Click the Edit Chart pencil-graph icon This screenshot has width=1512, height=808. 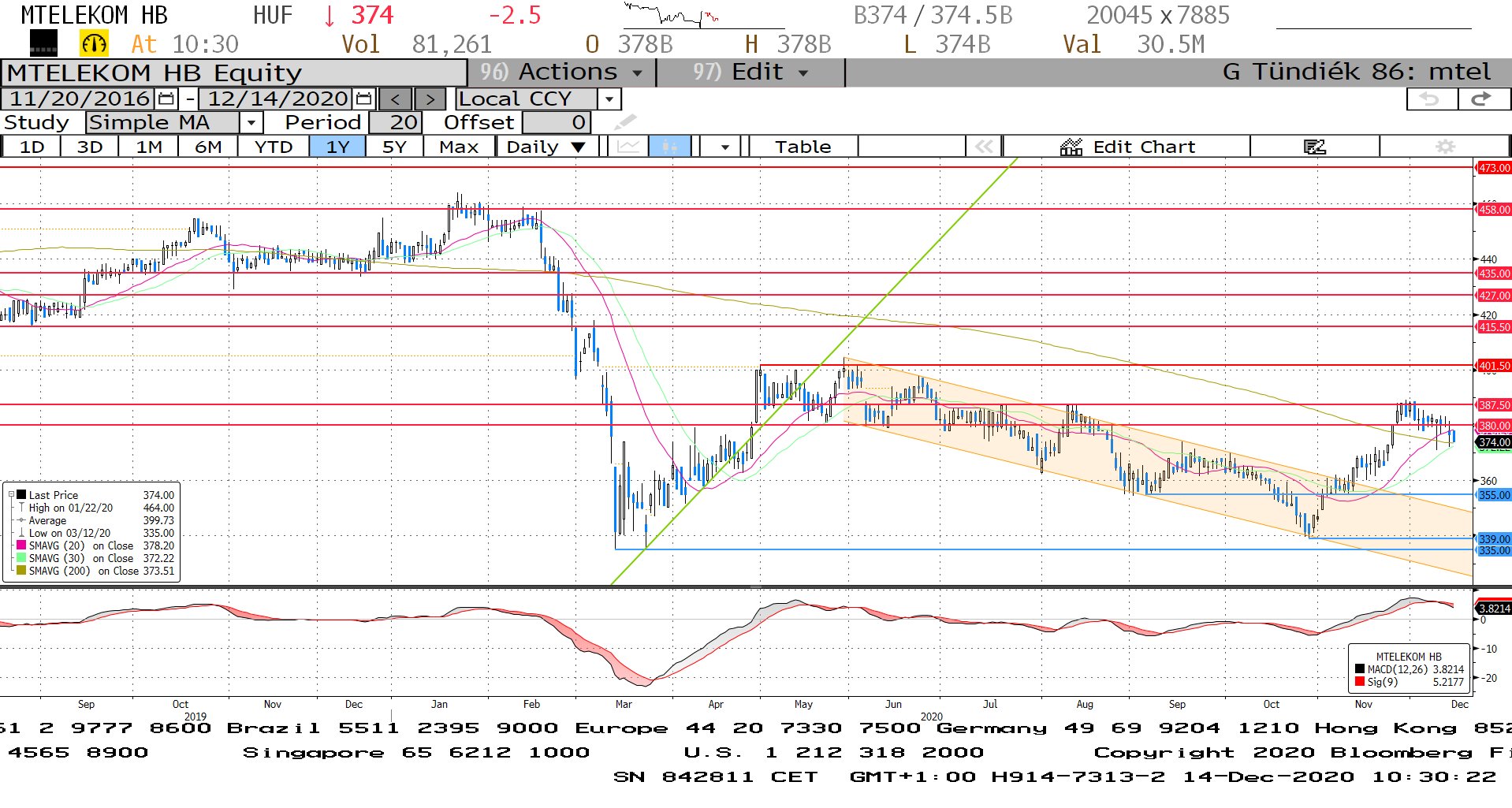tap(1071, 147)
